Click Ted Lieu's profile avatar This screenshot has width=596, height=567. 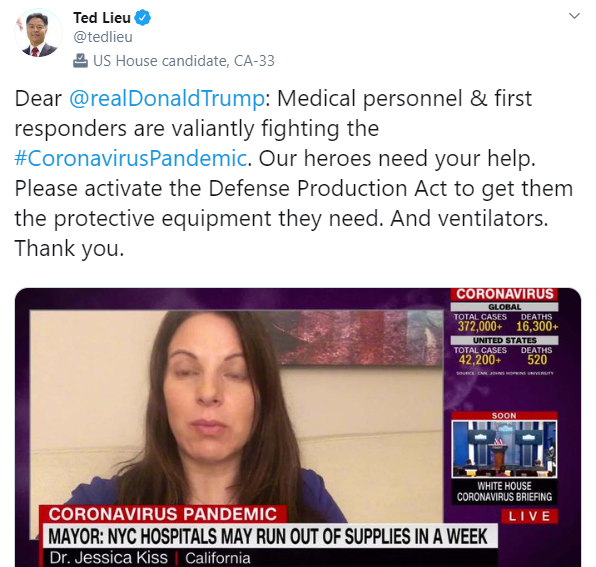(38, 33)
